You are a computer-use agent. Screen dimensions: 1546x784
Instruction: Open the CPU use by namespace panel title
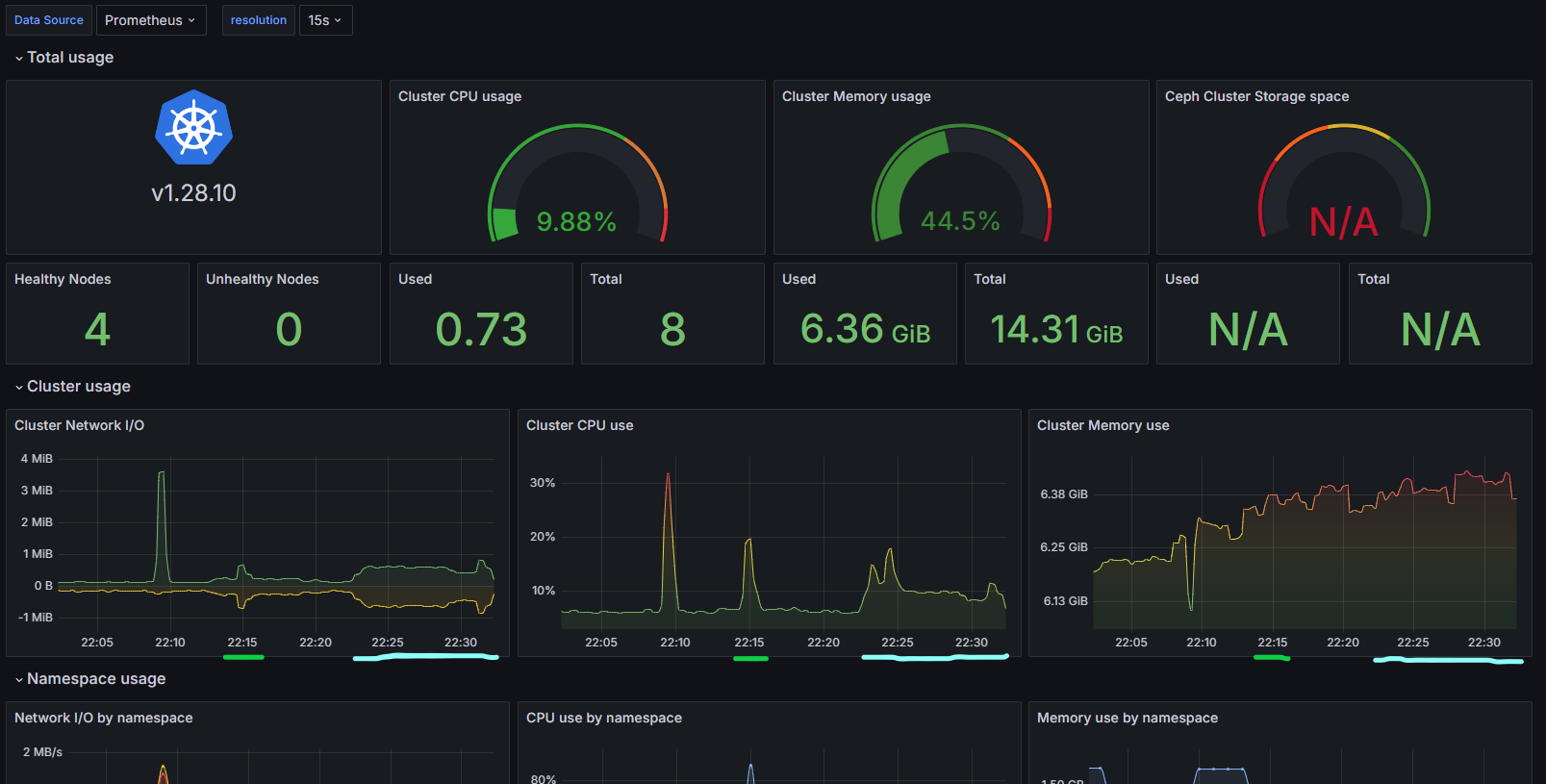click(x=603, y=718)
